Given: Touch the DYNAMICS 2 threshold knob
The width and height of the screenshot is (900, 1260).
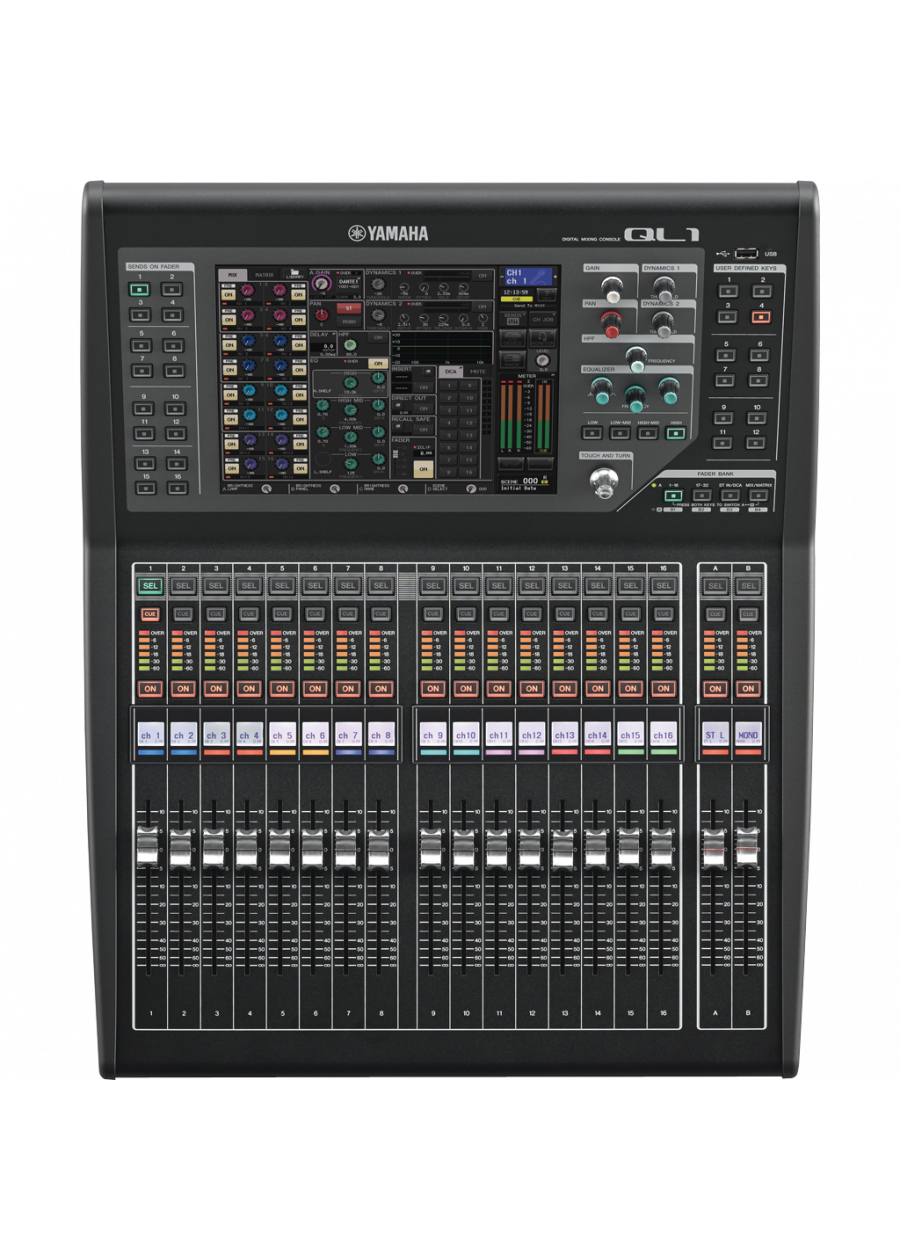Looking at the screenshot, I should click(x=663, y=326).
